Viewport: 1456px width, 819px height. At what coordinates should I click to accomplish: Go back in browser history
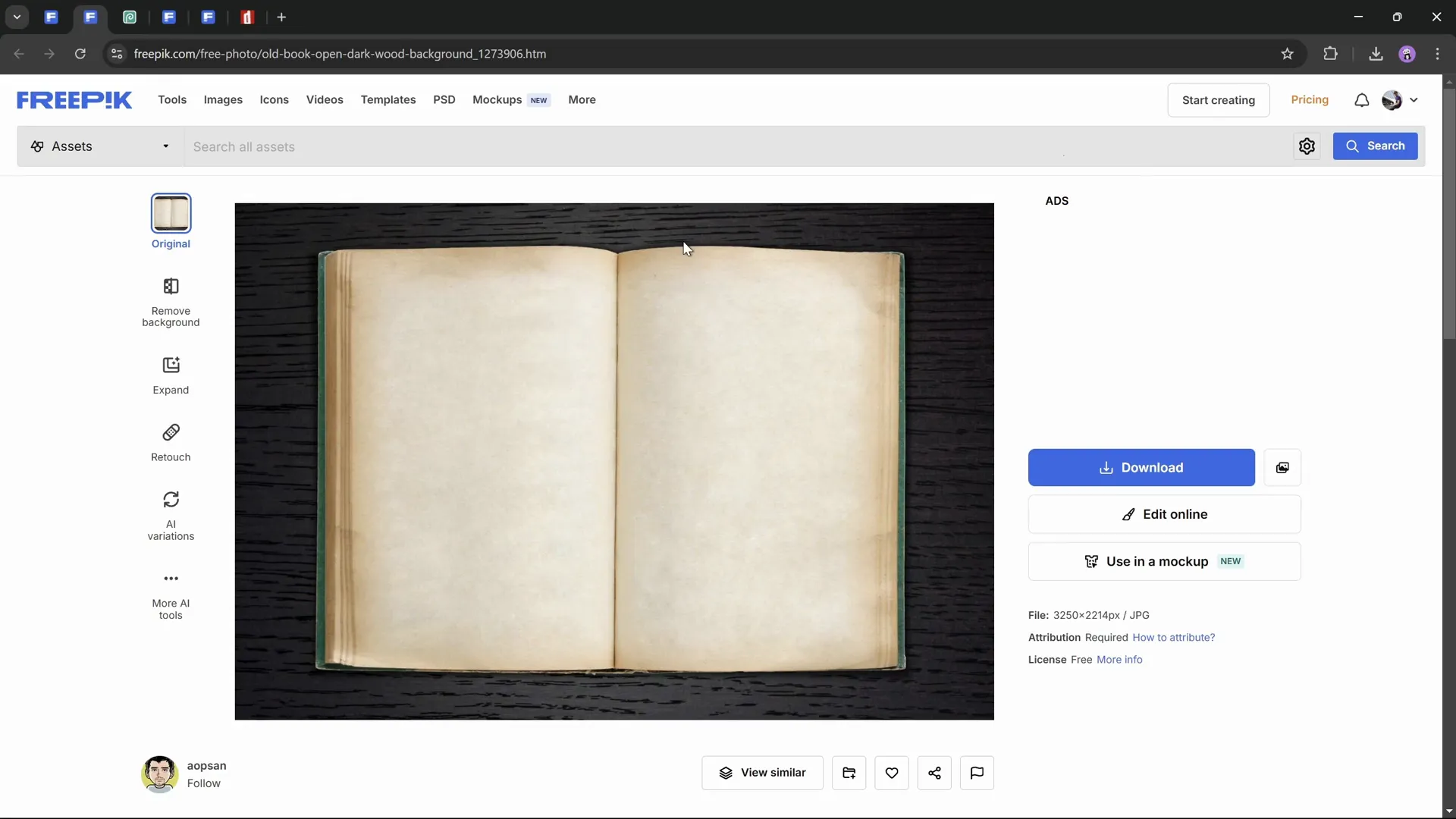(19, 54)
